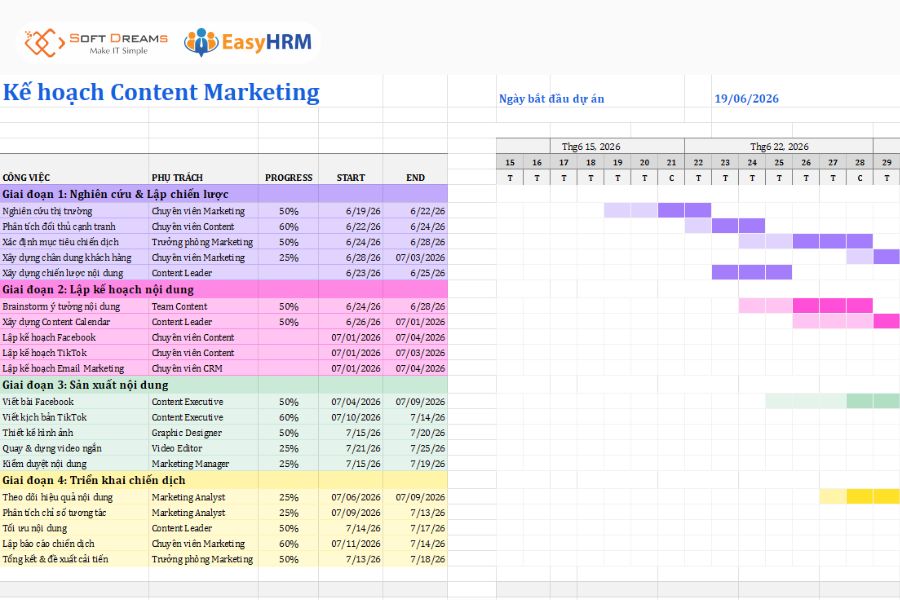Click the 'Phân tích chỉ số tương tác' cell

(74, 512)
